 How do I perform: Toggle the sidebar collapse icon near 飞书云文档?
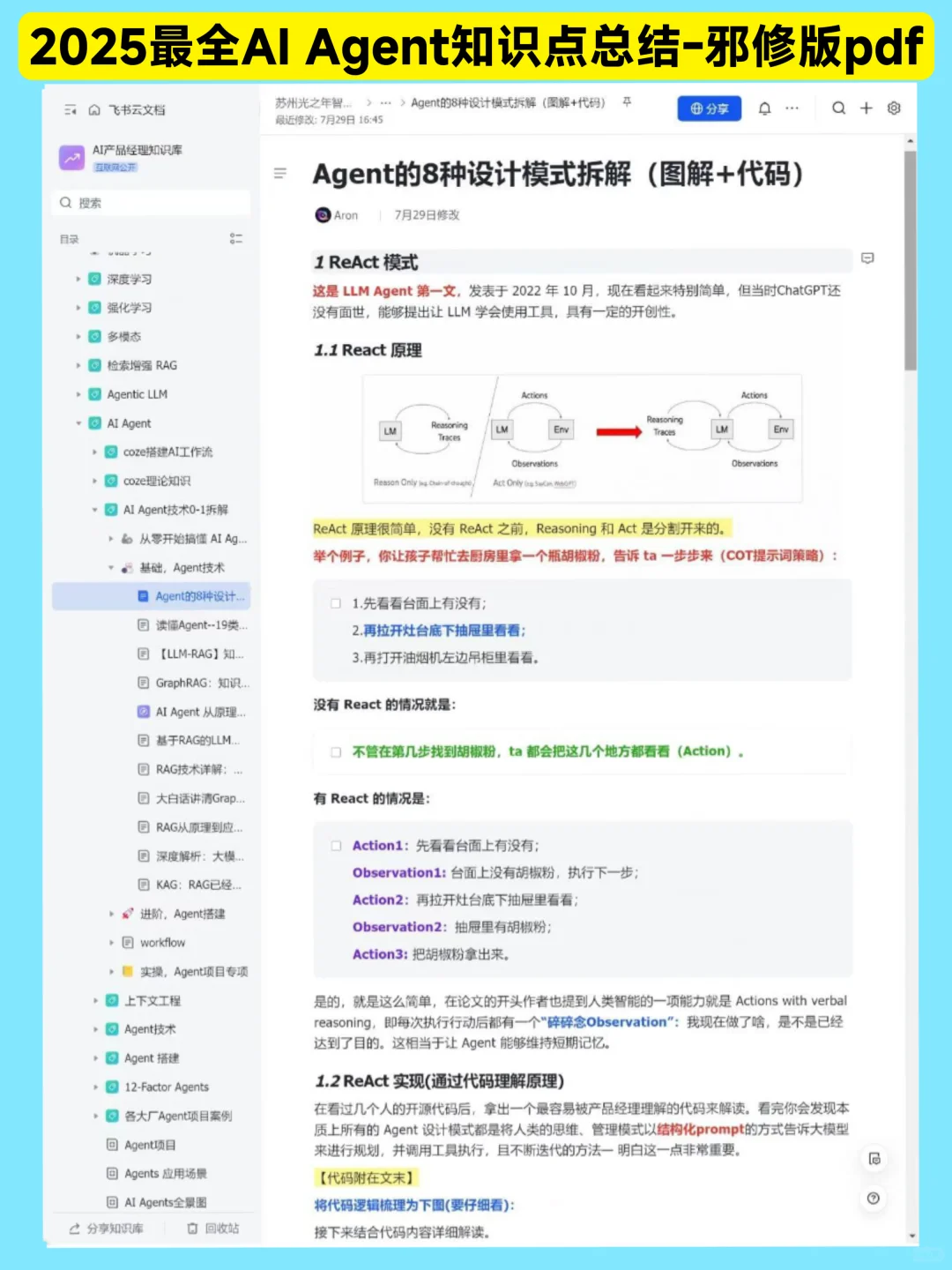click(70, 110)
